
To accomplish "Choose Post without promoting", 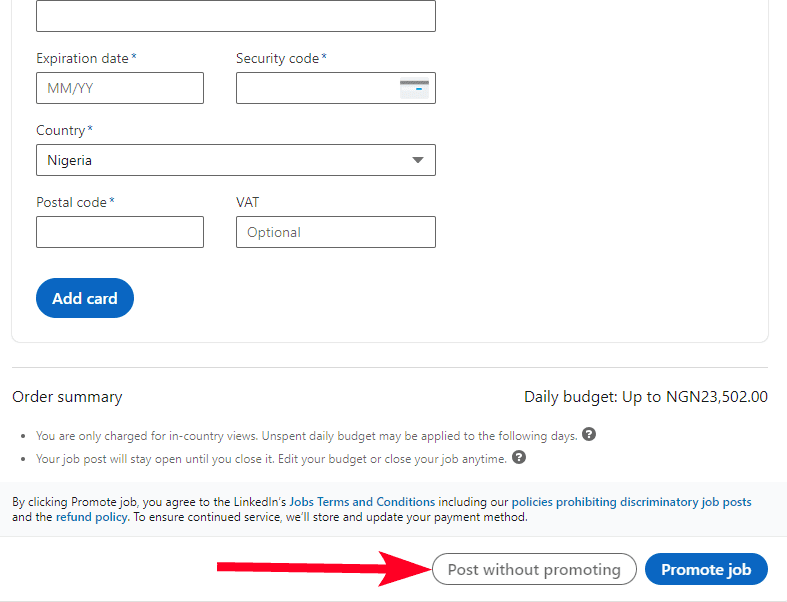I will (534, 570).
